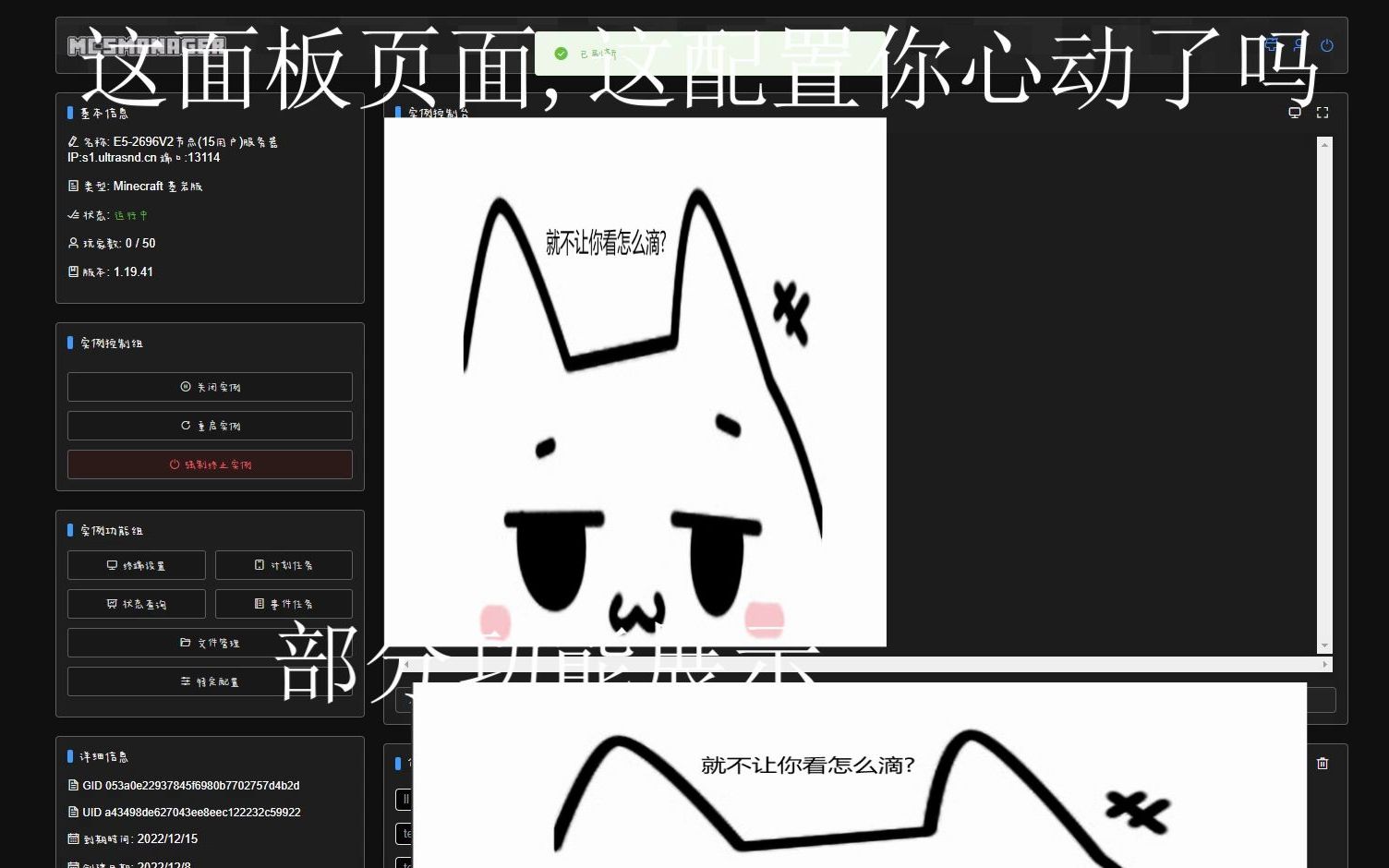Click the 玩家数 0 / 50 row
The height and width of the screenshot is (868, 1389).
112,244
